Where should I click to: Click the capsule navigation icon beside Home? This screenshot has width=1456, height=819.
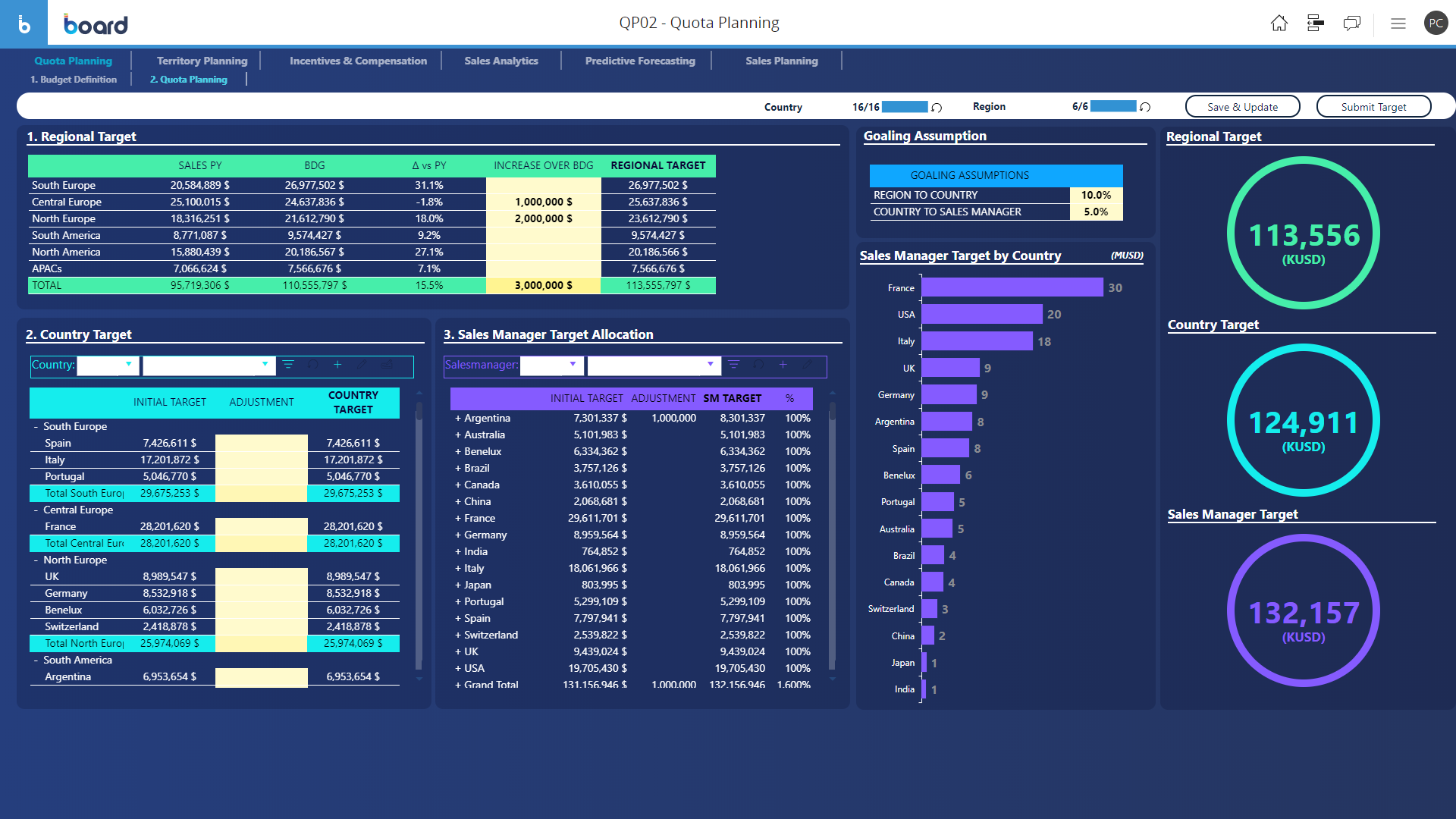click(1316, 23)
